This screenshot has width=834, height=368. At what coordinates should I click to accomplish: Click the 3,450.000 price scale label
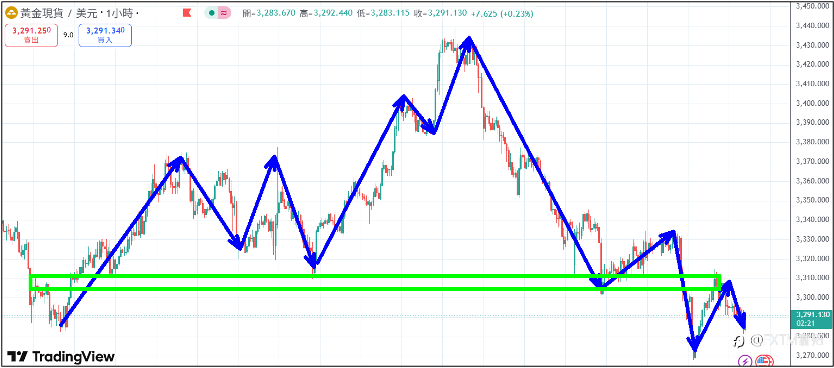click(812, 6)
